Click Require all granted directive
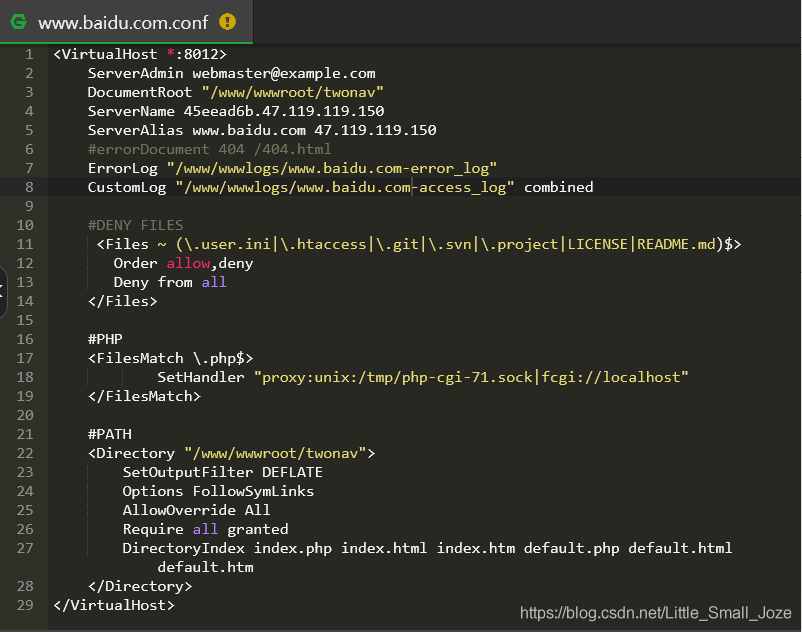 (x=205, y=529)
